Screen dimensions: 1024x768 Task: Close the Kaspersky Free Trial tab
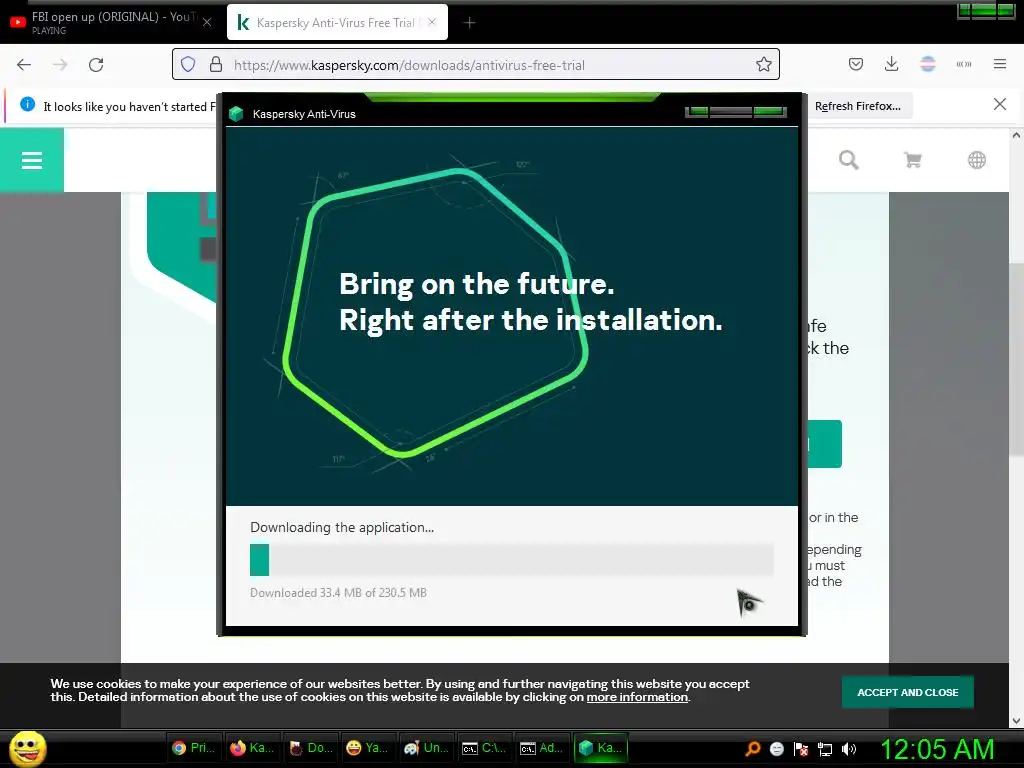432,22
